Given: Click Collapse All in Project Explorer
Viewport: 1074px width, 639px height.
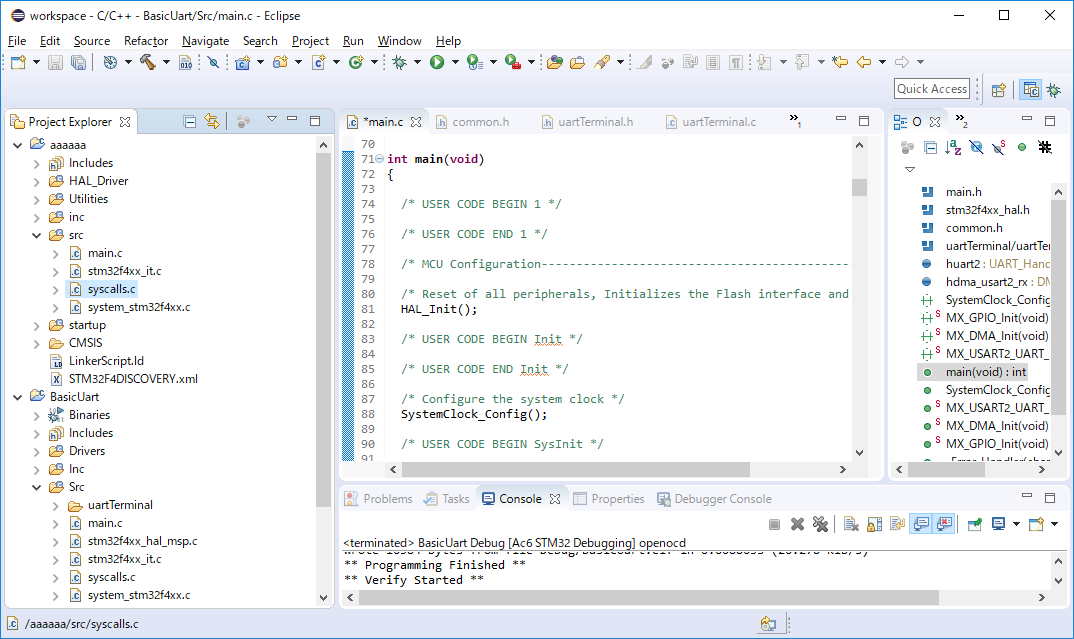Looking at the screenshot, I should 190,121.
